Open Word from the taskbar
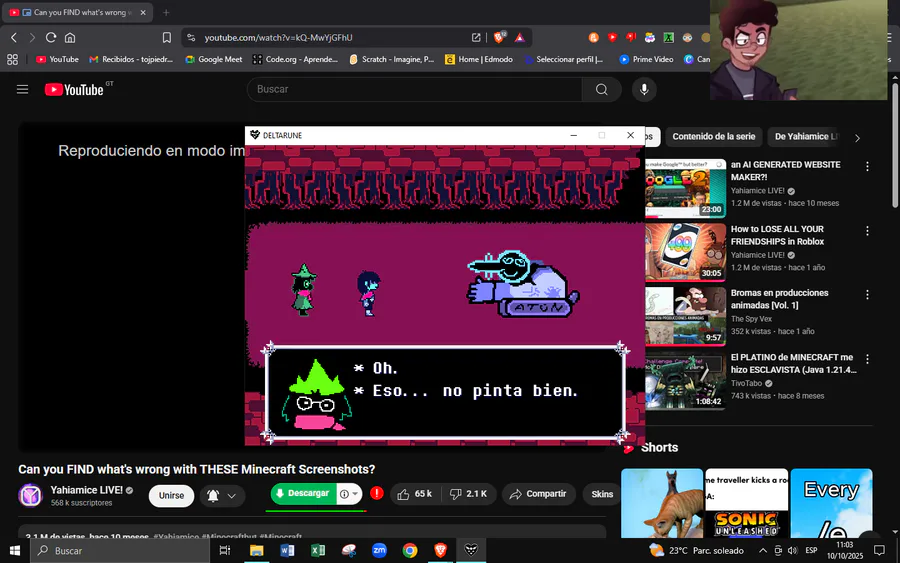Viewport: 900px width, 563px height. [x=287, y=551]
